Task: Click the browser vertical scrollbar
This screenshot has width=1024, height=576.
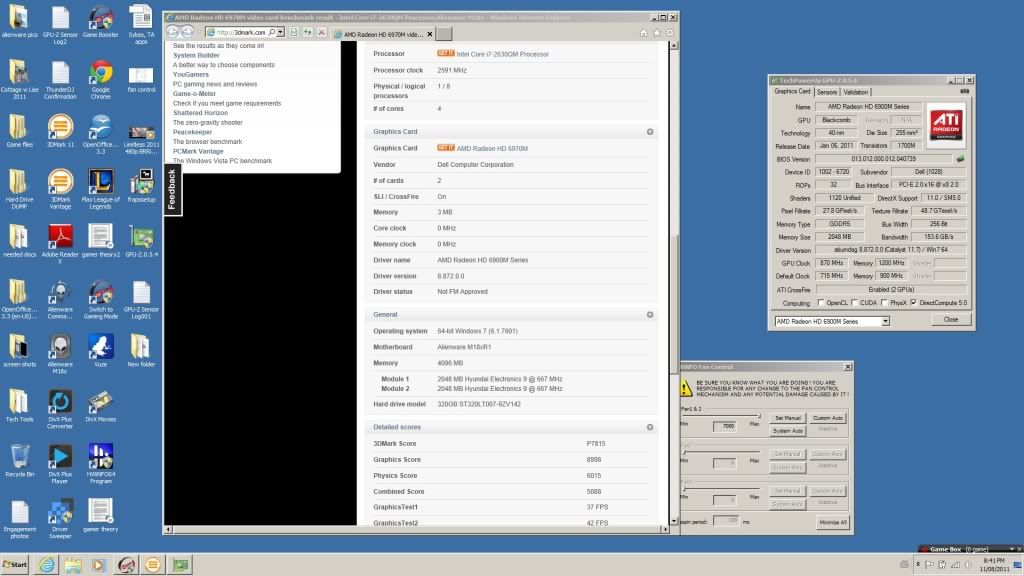Action: pos(674,283)
